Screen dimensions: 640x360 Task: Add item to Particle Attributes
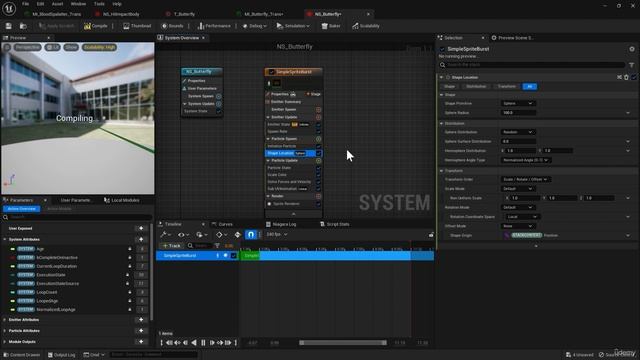pos(141,331)
